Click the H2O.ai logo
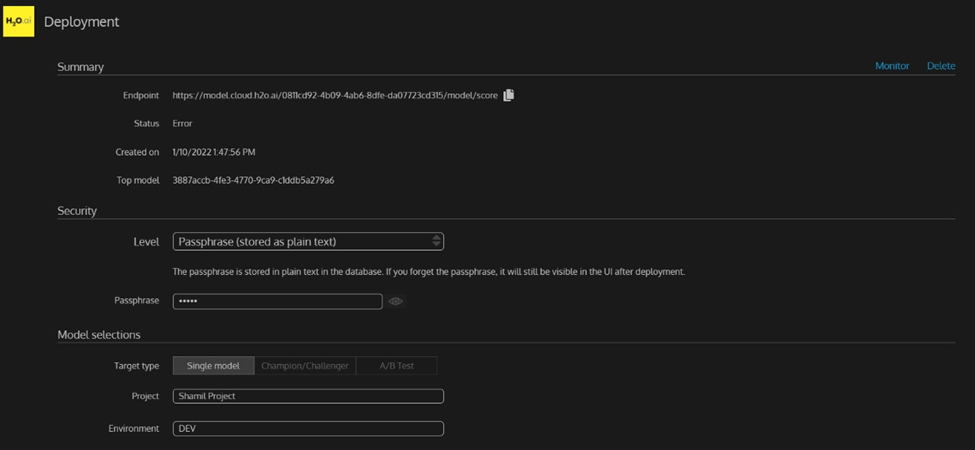This screenshot has height=450, width=975. pos(18,21)
